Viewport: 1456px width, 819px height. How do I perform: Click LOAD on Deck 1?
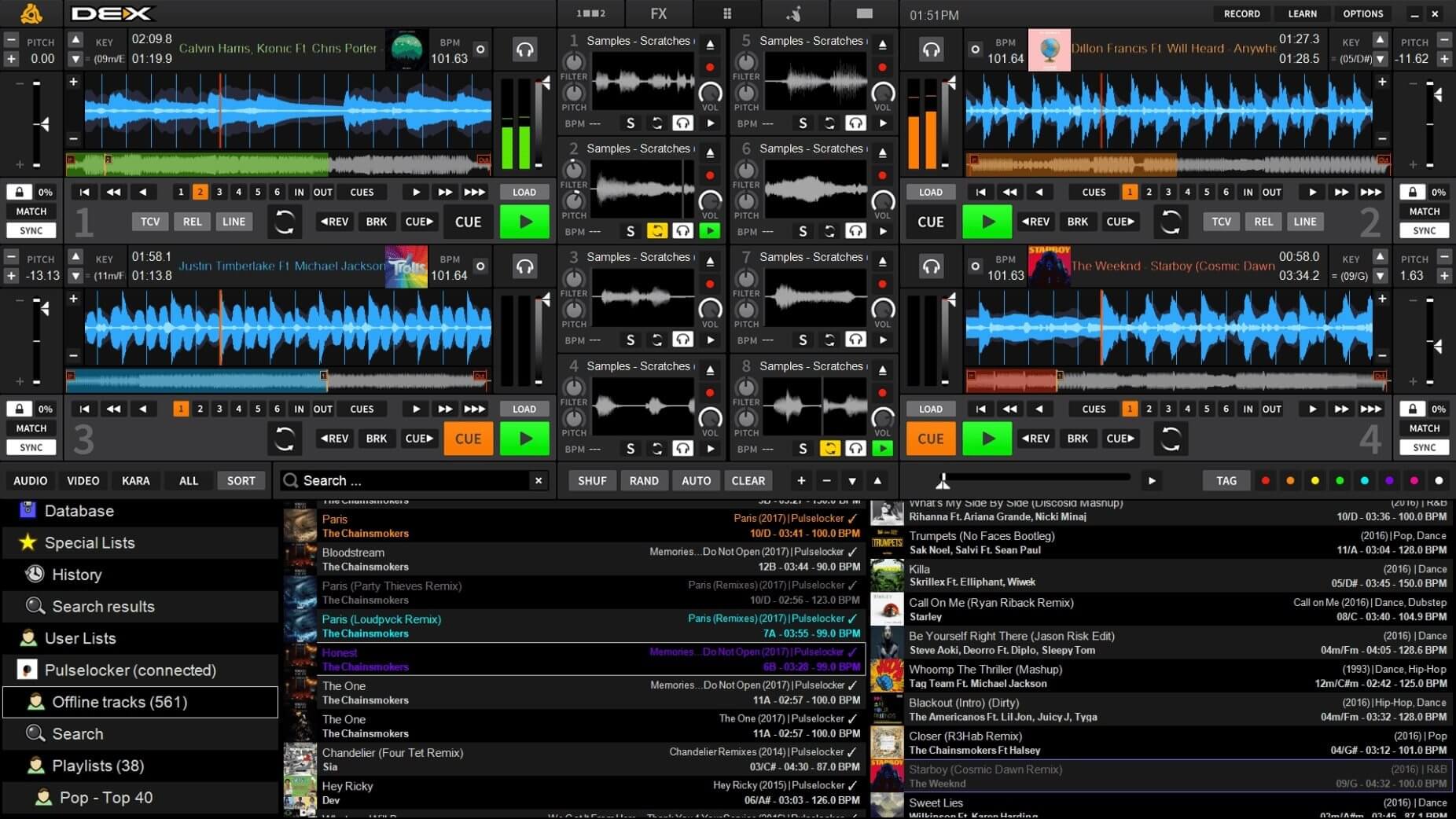524,191
